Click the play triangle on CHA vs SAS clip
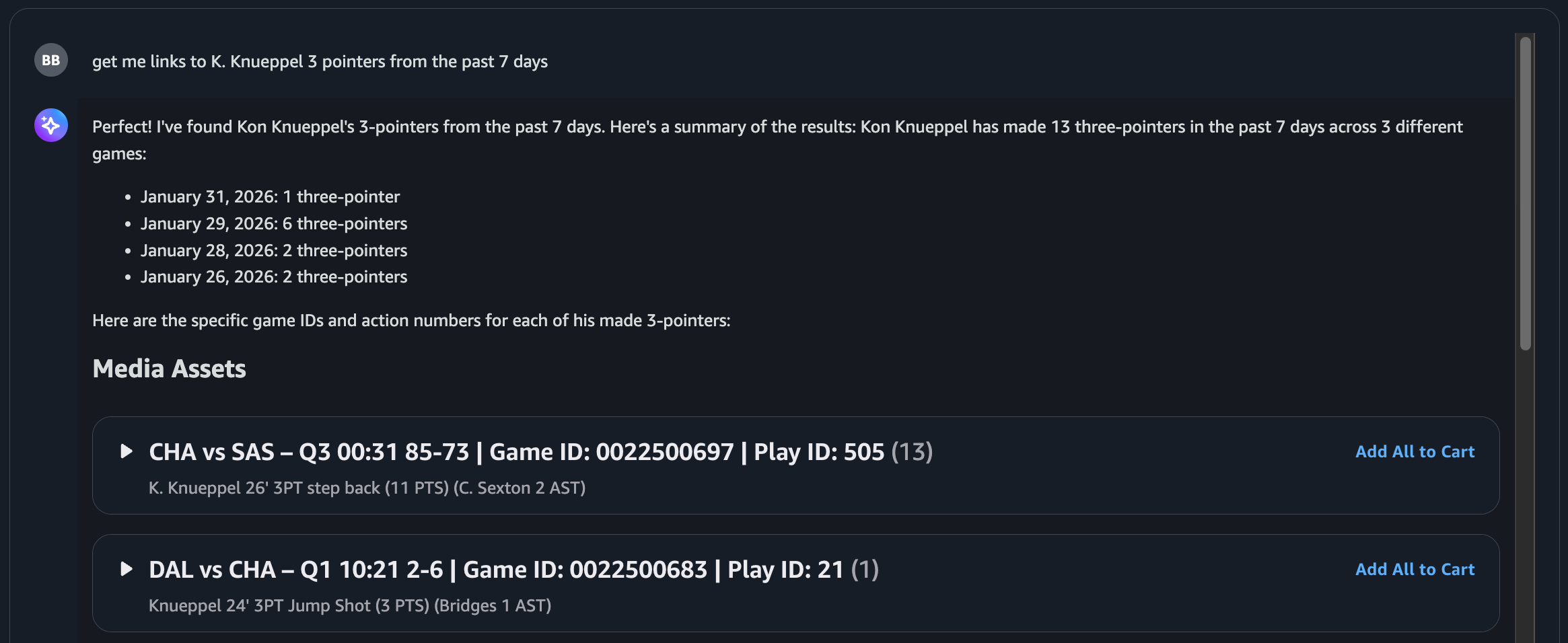 [127, 452]
